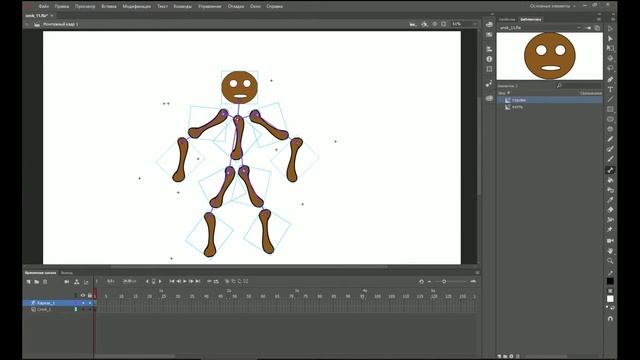
Task: Select the Pencil tool
Action: point(610,139)
